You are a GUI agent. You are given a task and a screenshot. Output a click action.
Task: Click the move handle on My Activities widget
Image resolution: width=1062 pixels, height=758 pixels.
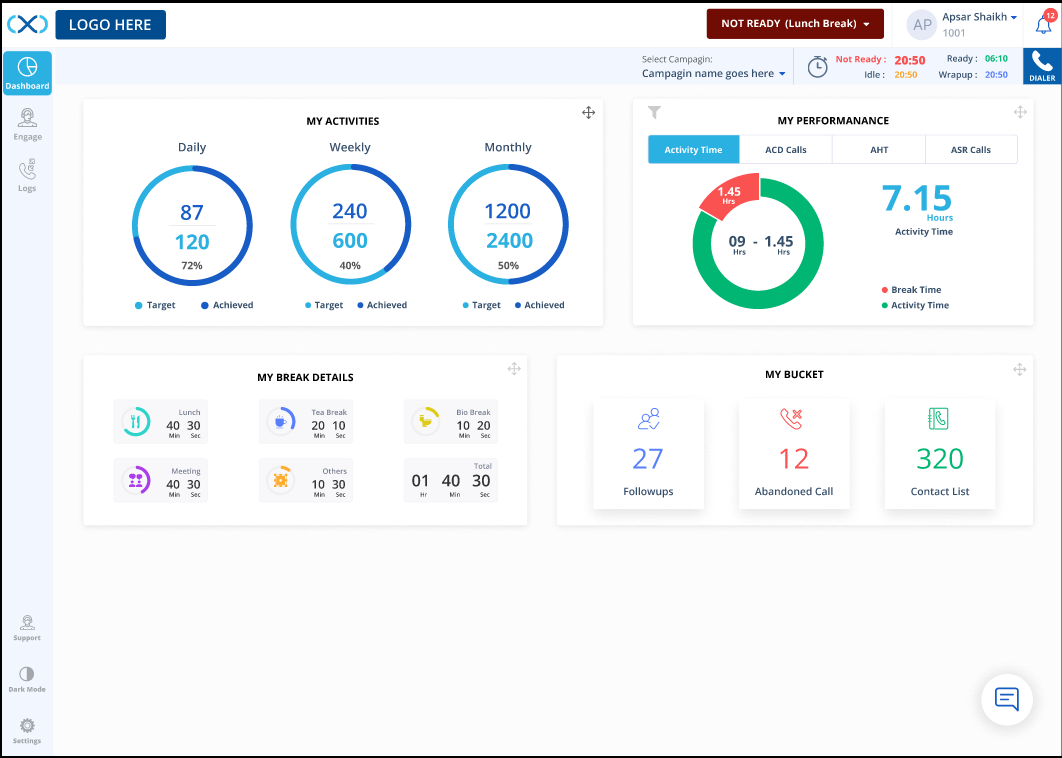click(x=588, y=113)
